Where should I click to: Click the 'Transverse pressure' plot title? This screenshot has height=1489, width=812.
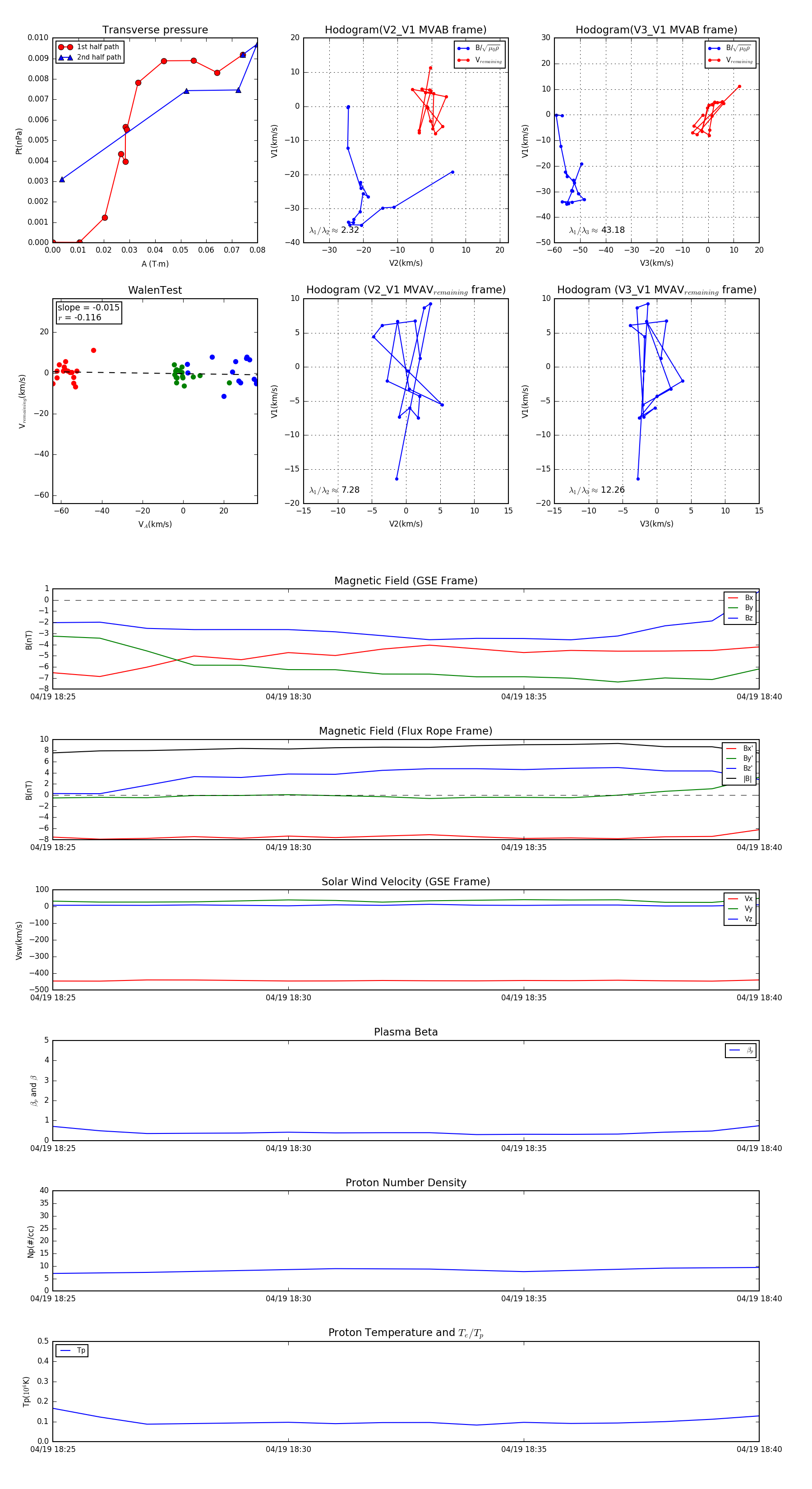pyautogui.click(x=155, y=29)
